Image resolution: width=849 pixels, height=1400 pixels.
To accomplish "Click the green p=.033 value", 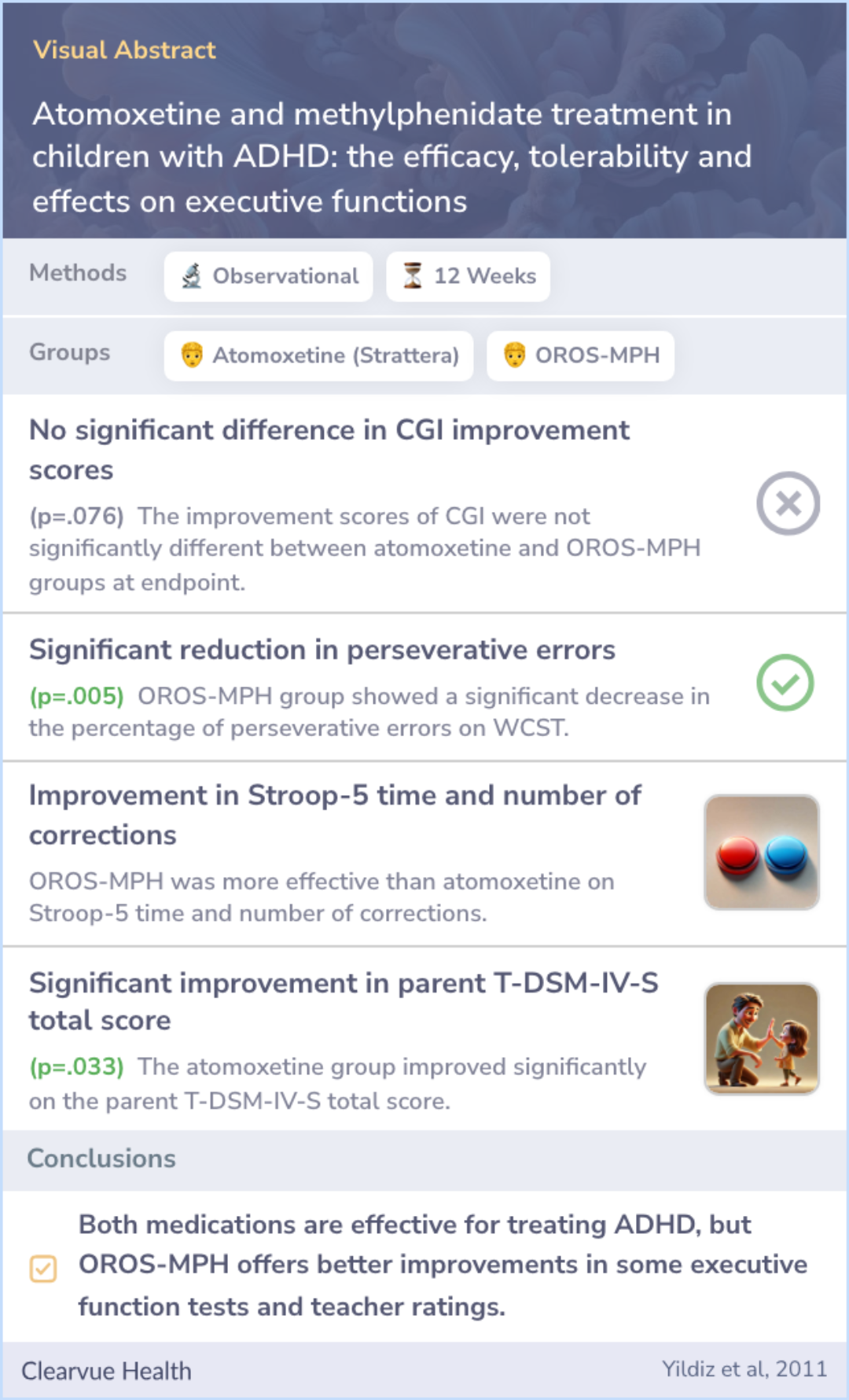I will coord(77,1067).
